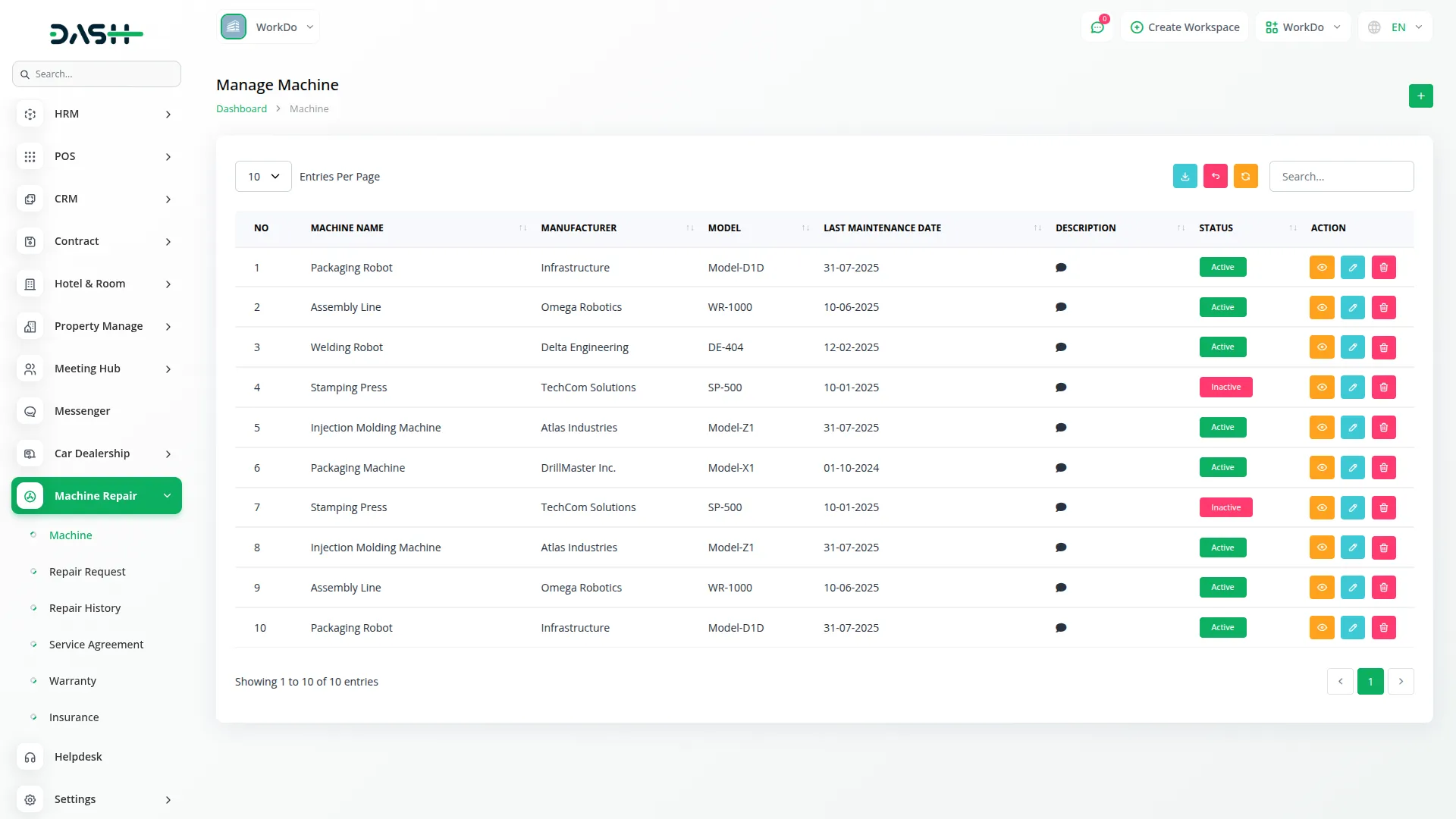The height and width of the screenshot is (819, 1456).
Task: Delete the Packaging Robot in row 1
Action: (1383, 267)
